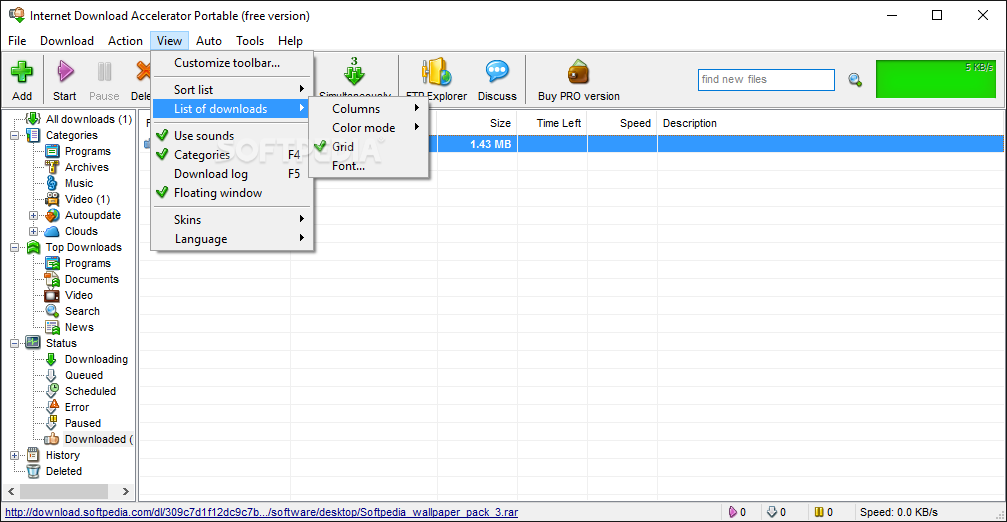Open the Action menu
Image resolution: width=1007 pixels, height=522 pixels.
click(125, 40)
